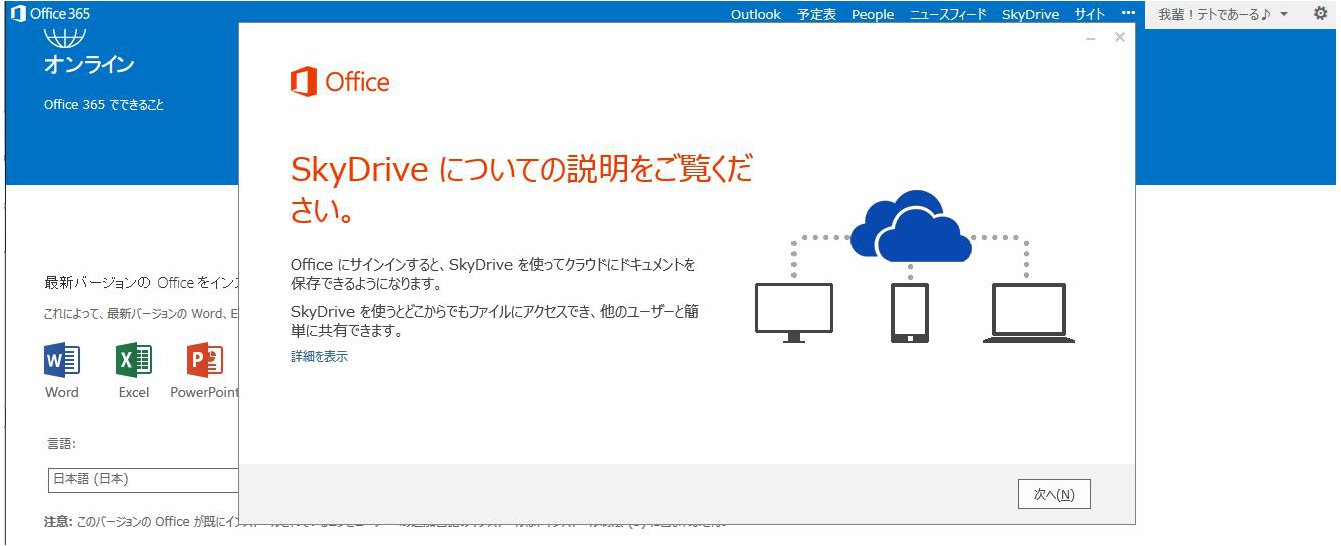Screen dimensions: 1341x546
Task: Minimize the Office setup dialog
Action: tap(1091, 38)
